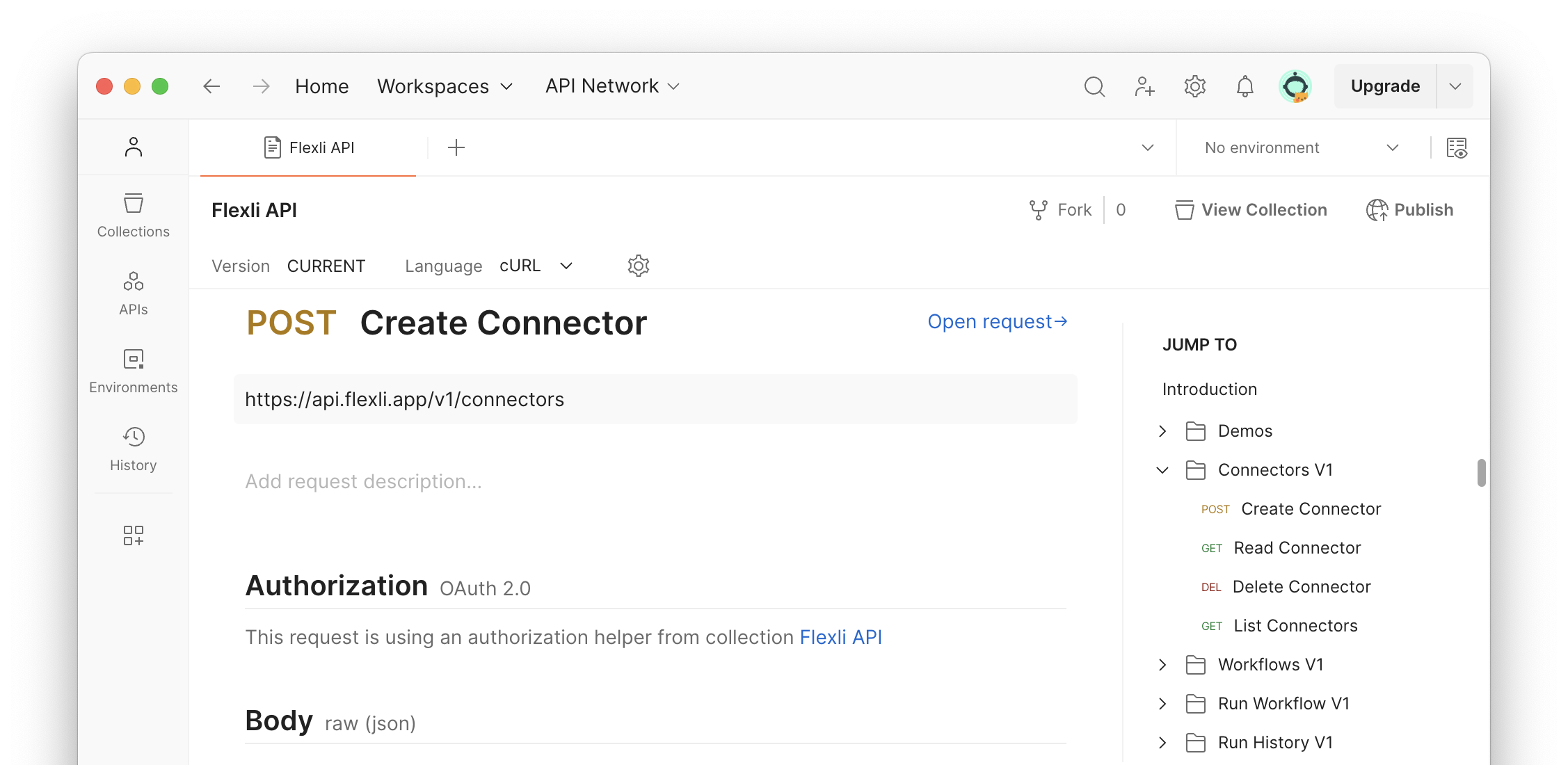Click the Jump To panel scrollbar
This screenshot has width=1568, height=765.
click(x=1482, y=473)
